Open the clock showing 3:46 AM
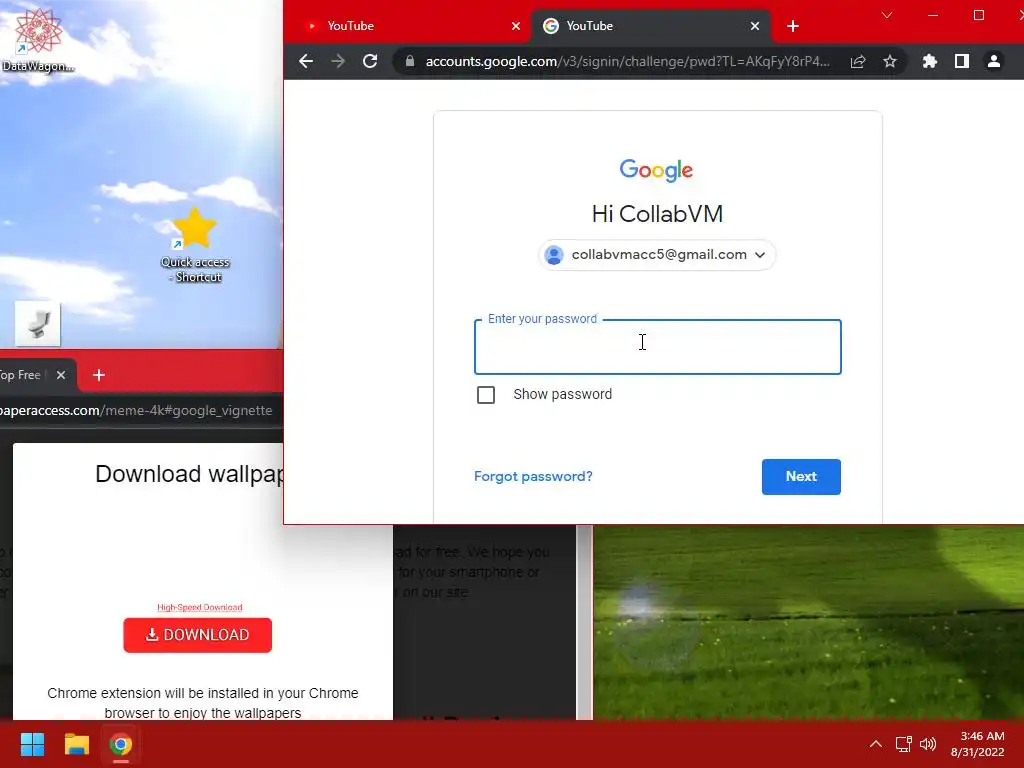The height and width of the screenshot is (768, 1024). pyautogui.click(x=978, y=744)
